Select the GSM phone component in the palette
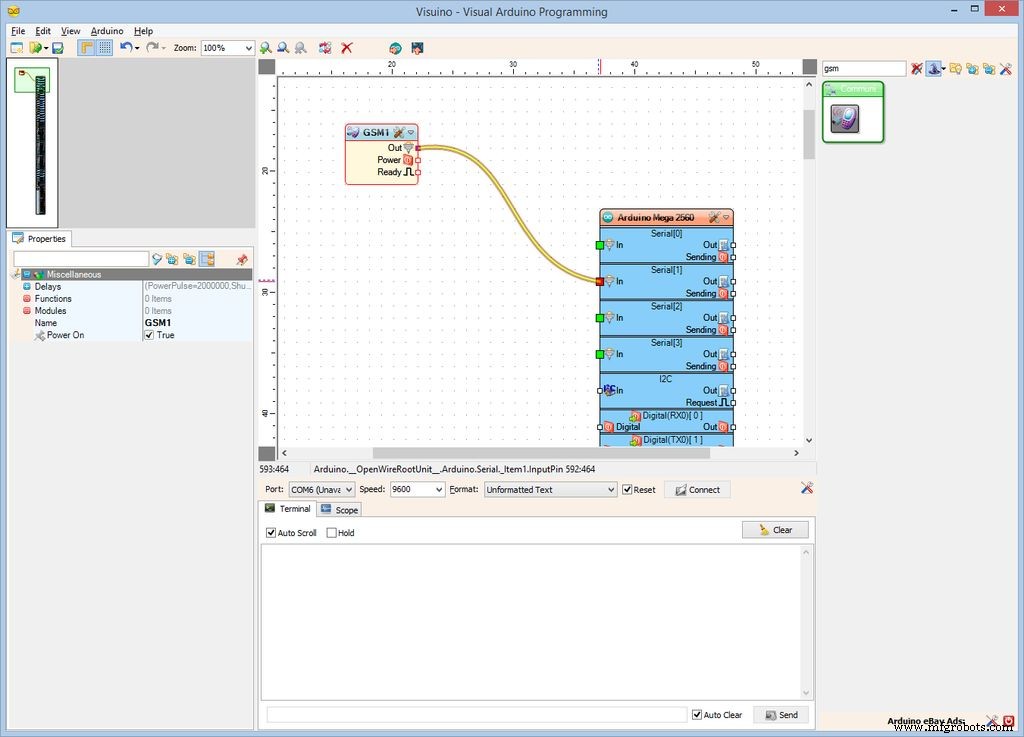1024x737 pixels. pyautogui.click(x=845, y=120)
